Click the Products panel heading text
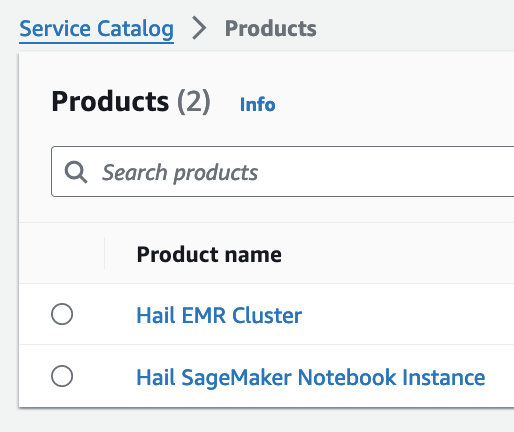The image size is (514, 432). (x=110, y=101)
